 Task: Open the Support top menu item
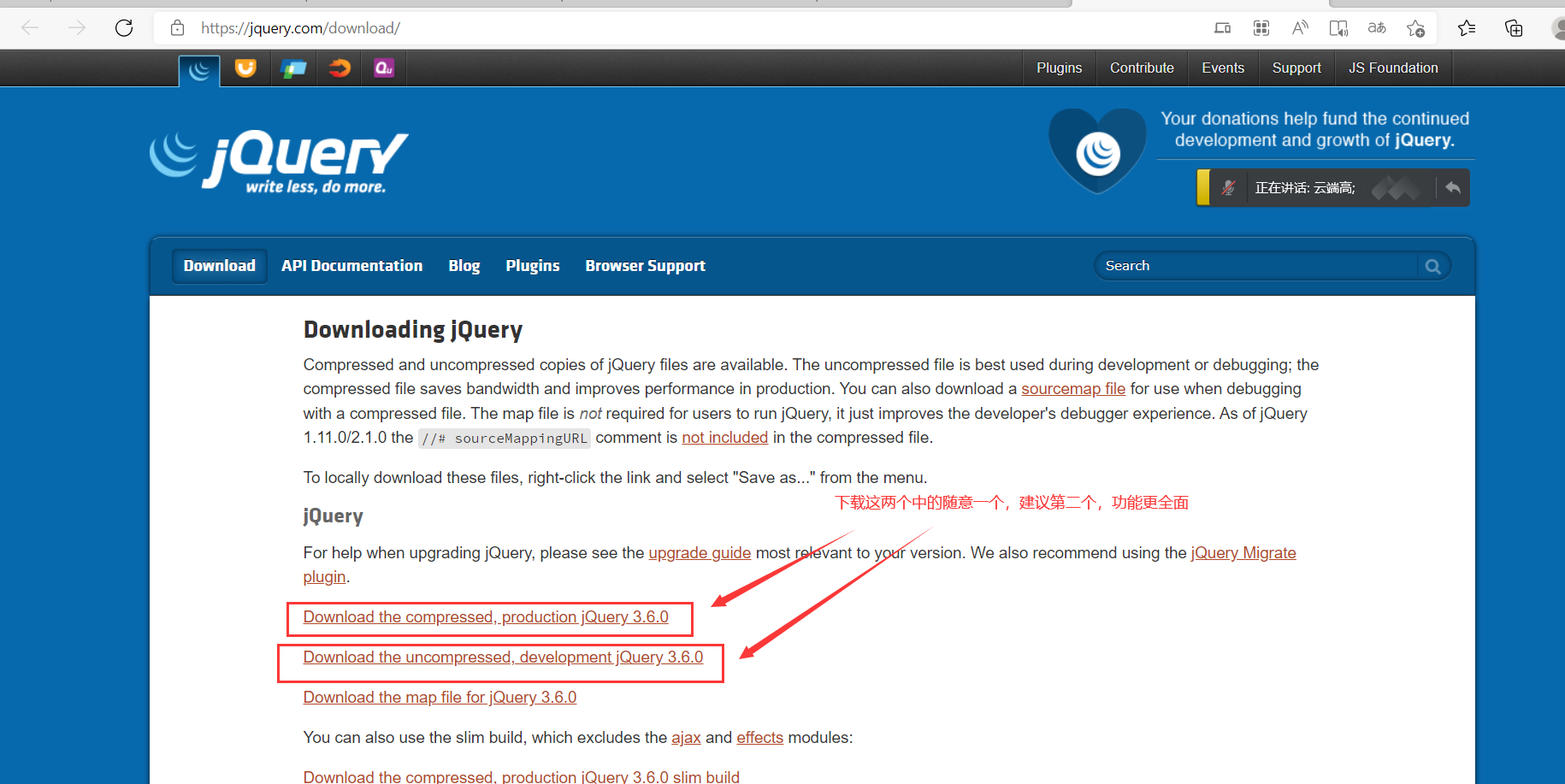click(x=1296, y=68)
